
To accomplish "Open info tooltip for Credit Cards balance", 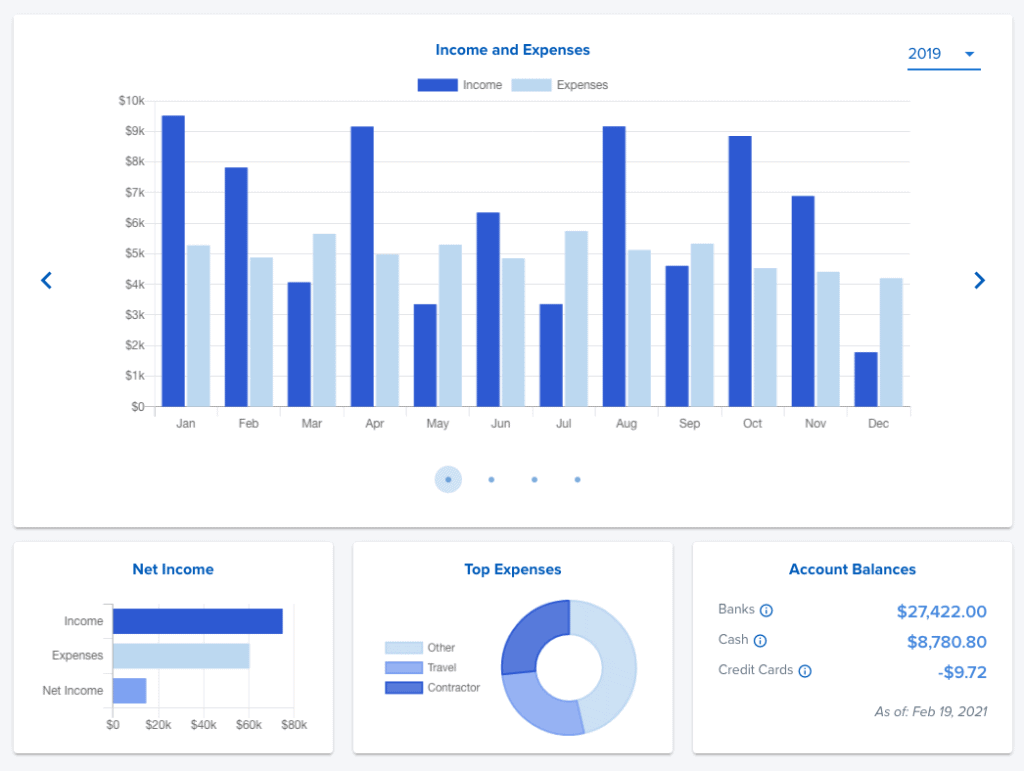I will 806,670.
